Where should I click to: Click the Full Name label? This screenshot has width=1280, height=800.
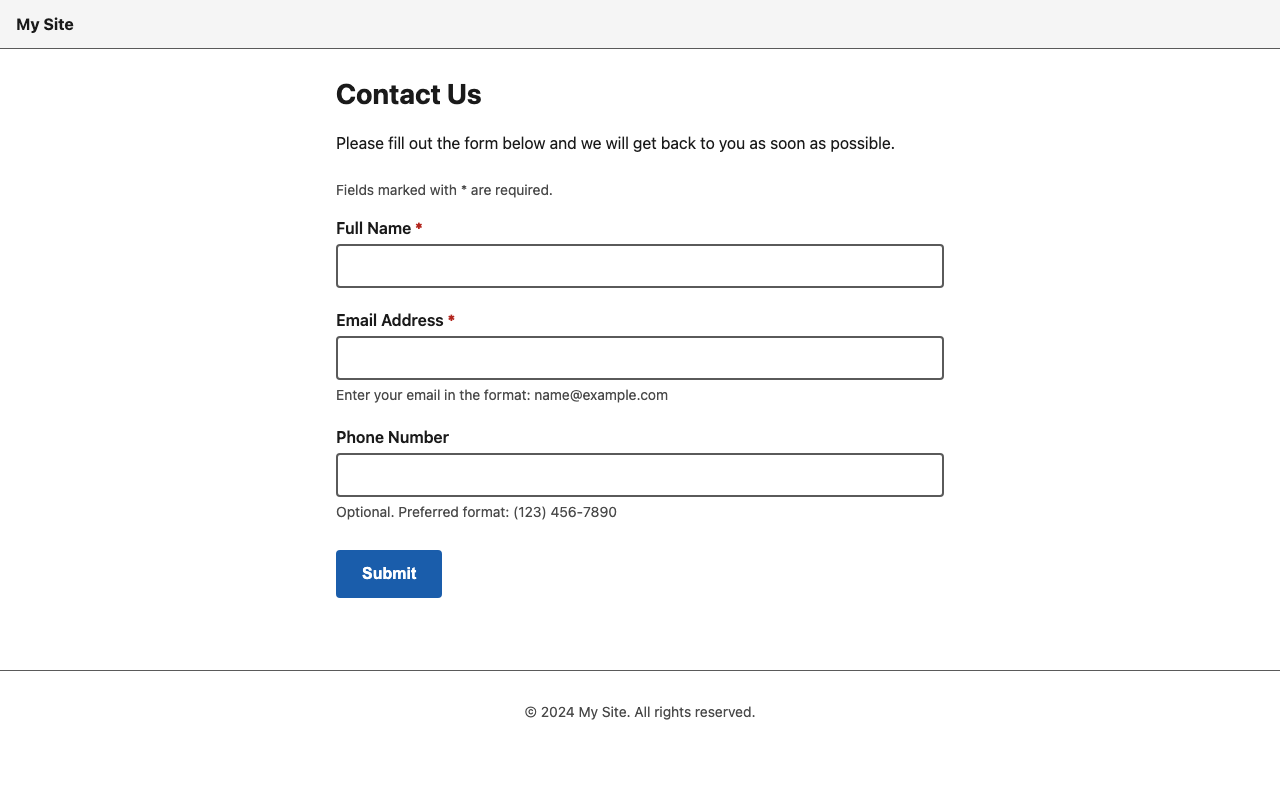point(372,228)
